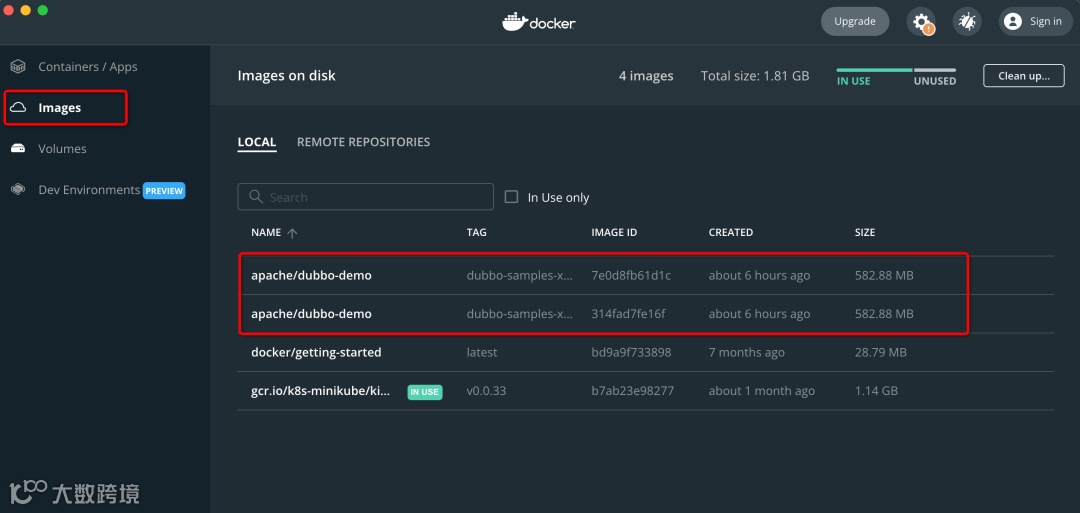Click the PREVIEW badge
This screenshot has width=1080, height=513.
(164, 191)
